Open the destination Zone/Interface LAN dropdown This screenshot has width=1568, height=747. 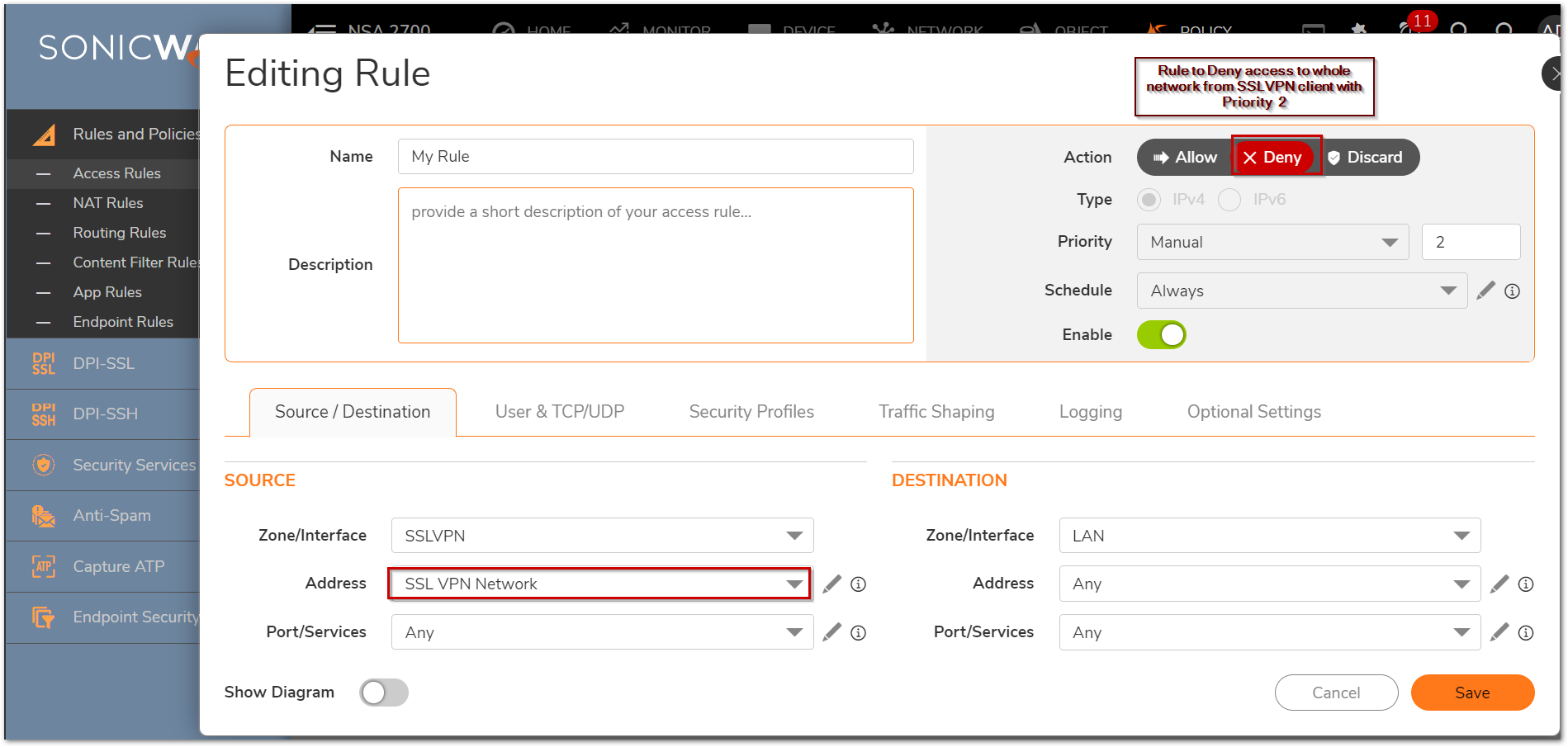pyautogui.click(x=1269, y=536)
